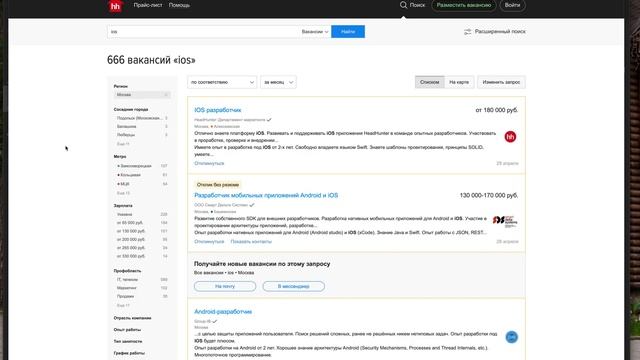Image resolution: width=640 pixels, height=360 pixels.
Task: Open the HeadHunter company logo in first vacancy
Action: pos(510,137)
